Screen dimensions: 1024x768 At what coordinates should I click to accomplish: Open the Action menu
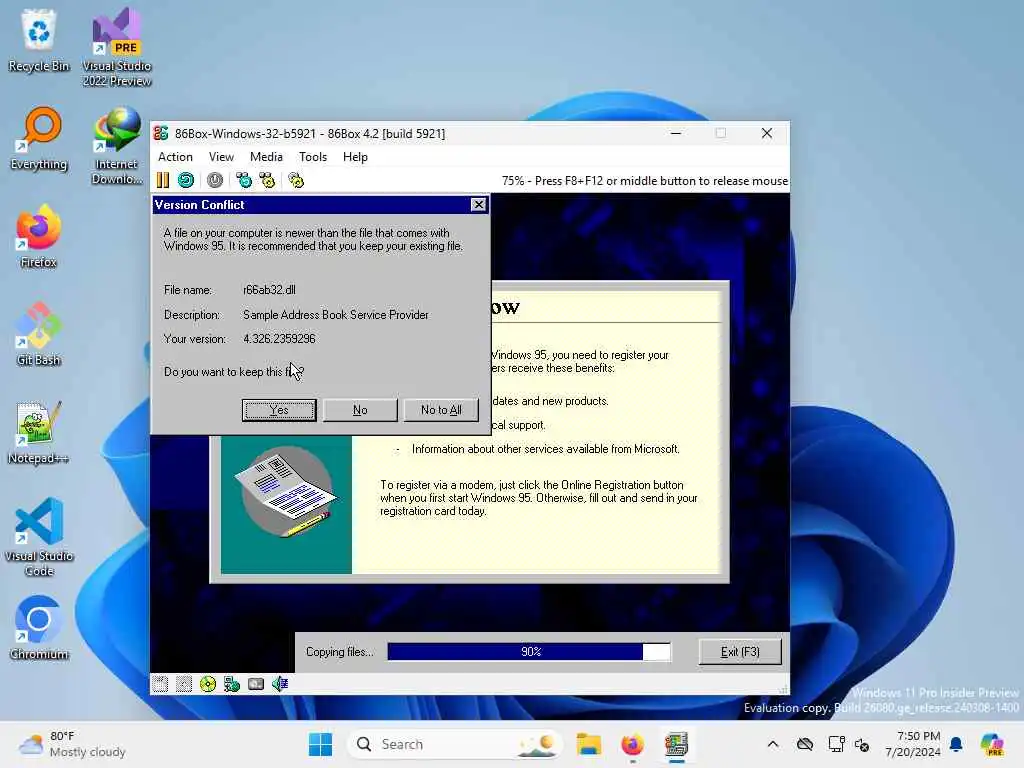pos(175,157)
